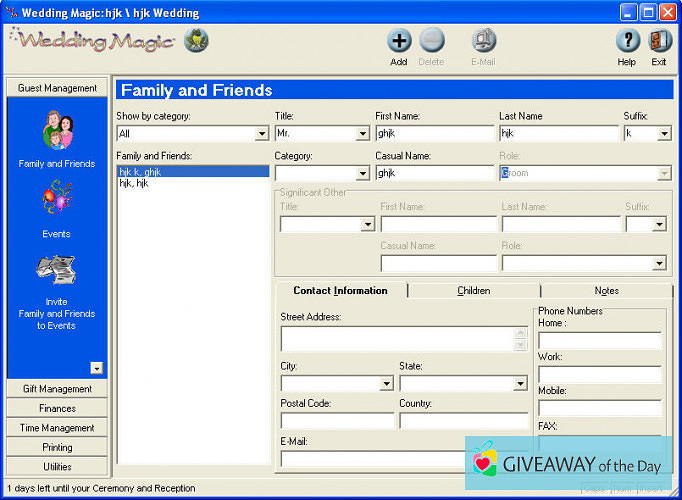Open the Events sidebar icon
682x500 pixels.
(57, 200)
